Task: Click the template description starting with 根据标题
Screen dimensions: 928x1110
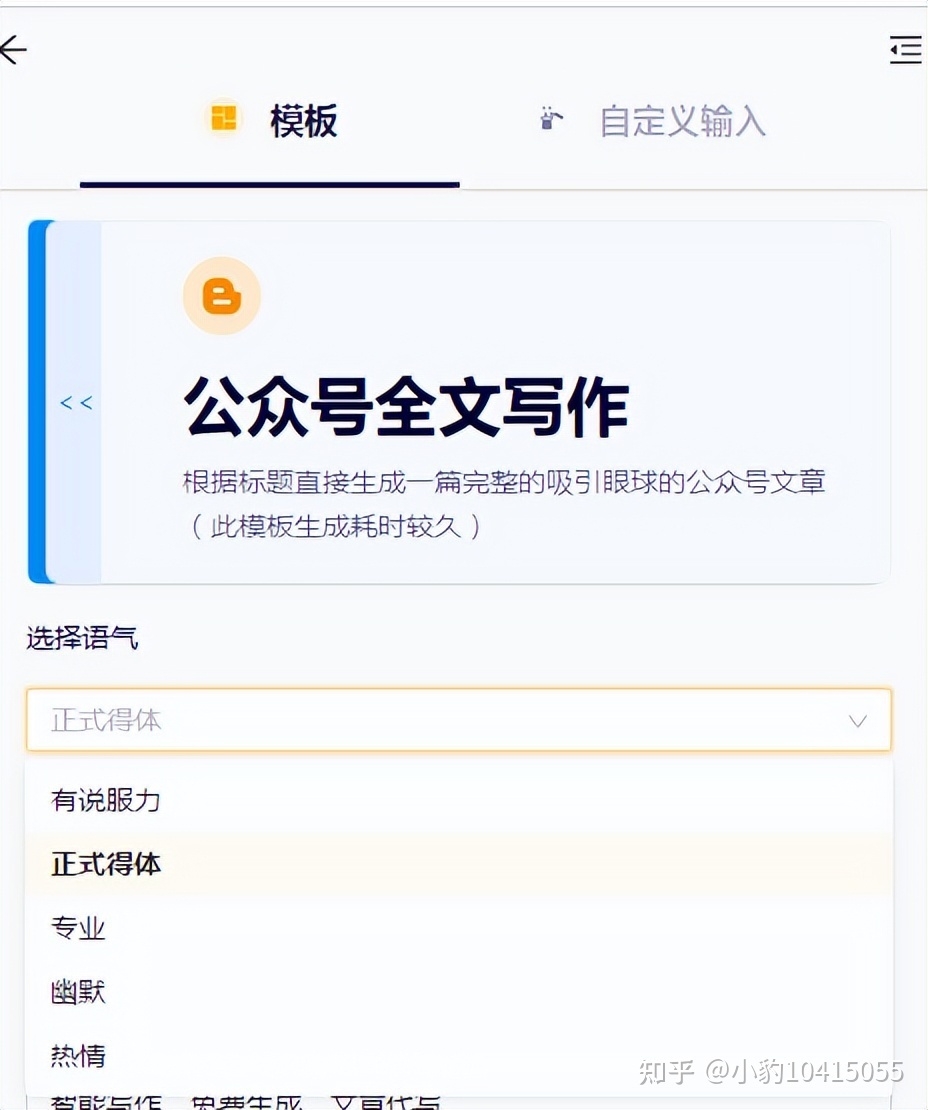Action: tap(504, 482)
